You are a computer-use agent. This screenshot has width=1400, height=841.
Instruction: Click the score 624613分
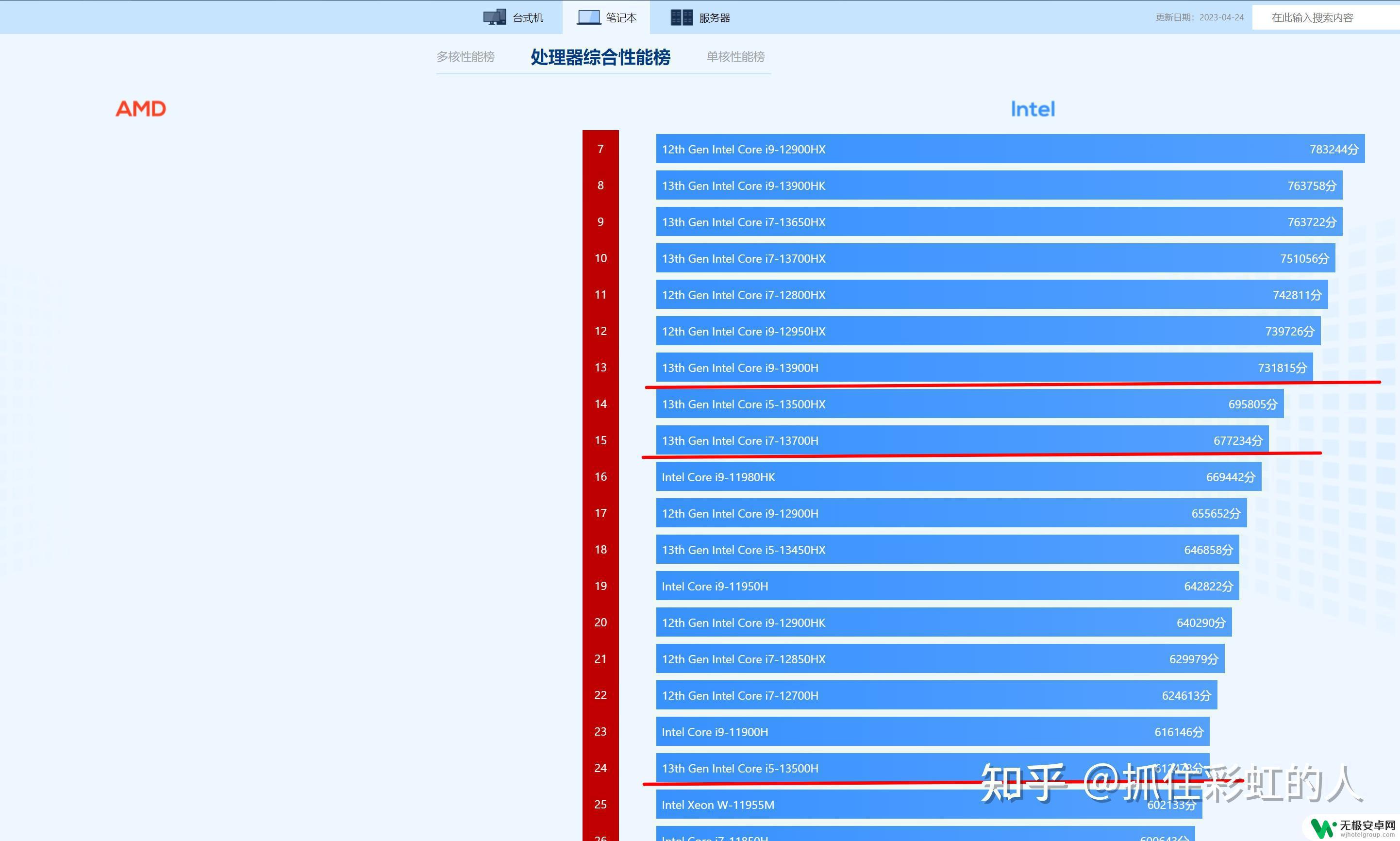click(x=1186, y=695)
